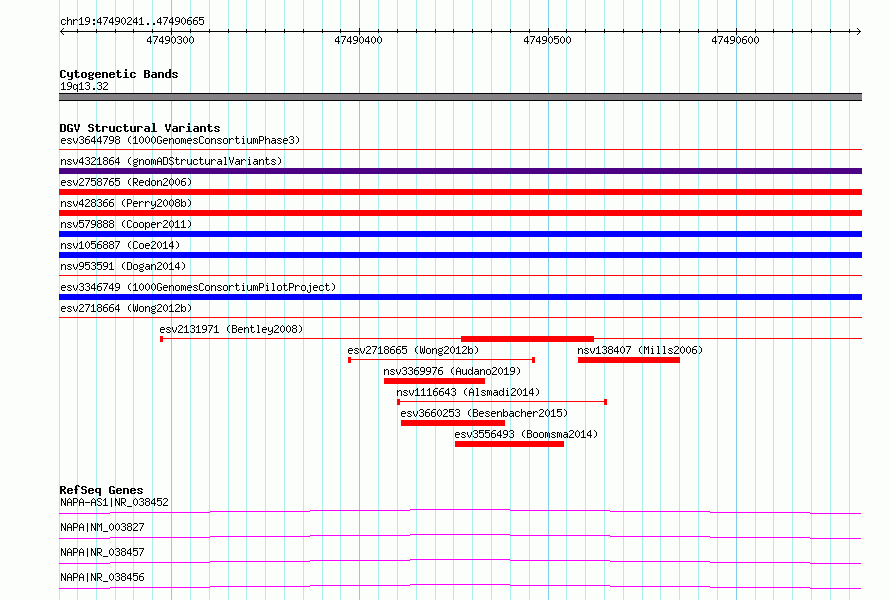Open the NAPA|NR_038457 gene label
Viewport: 890px width, 600px height.
click(x=102, y=552)
